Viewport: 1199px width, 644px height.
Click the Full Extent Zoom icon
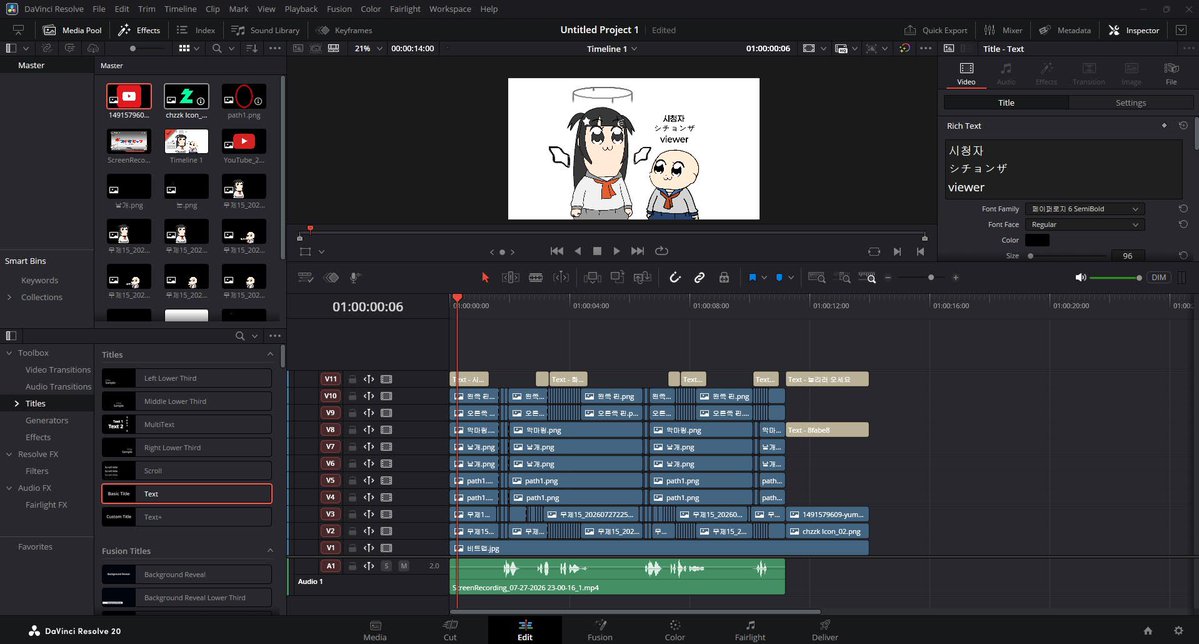[816, 278]
